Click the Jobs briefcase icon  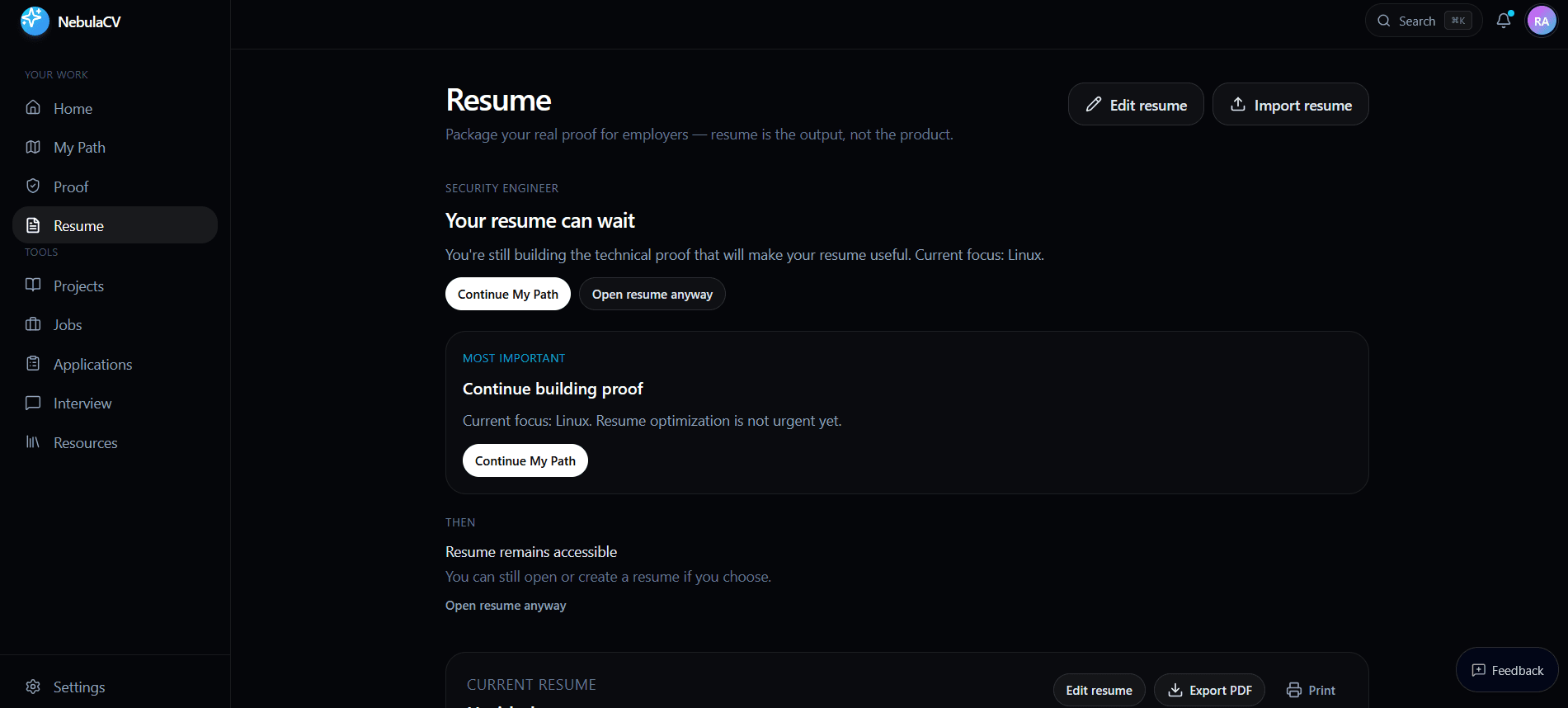coord(33,324)
